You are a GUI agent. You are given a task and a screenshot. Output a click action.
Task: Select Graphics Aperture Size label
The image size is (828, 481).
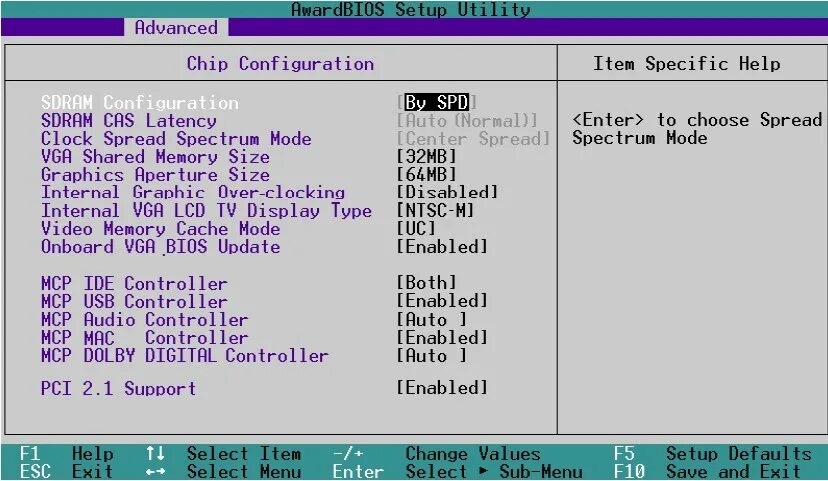click(x=155, y=175)
